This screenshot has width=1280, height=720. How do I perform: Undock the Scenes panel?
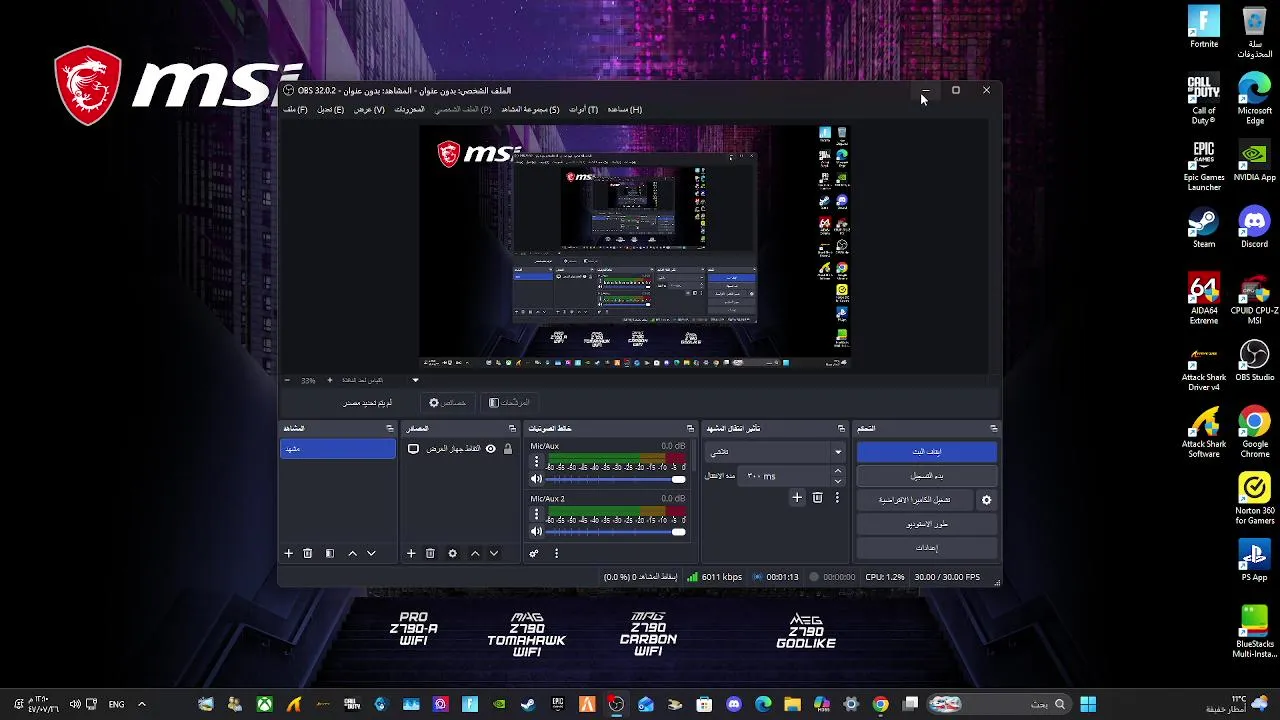390,428
